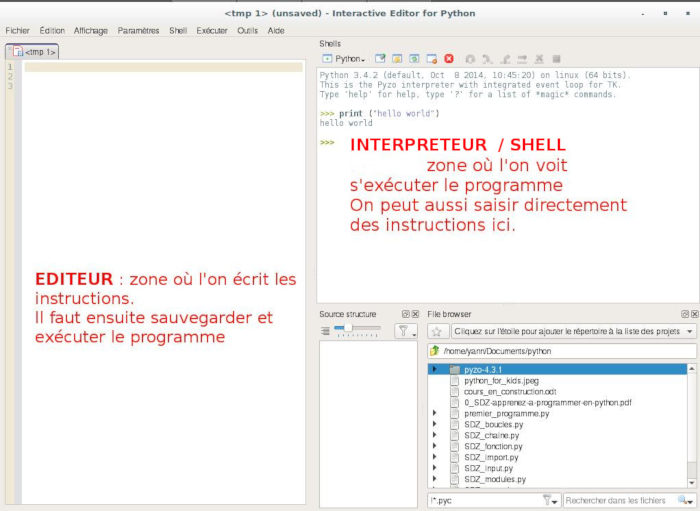The image size is (700, 511).
Task: Click the <tmp 1> tab file icon
Action: (x=18, y=52)
